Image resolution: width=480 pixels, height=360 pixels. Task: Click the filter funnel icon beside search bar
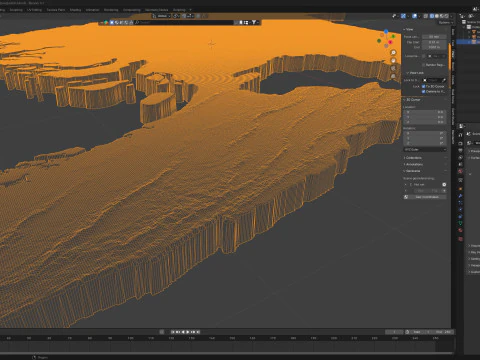click(x=254, y=22)
